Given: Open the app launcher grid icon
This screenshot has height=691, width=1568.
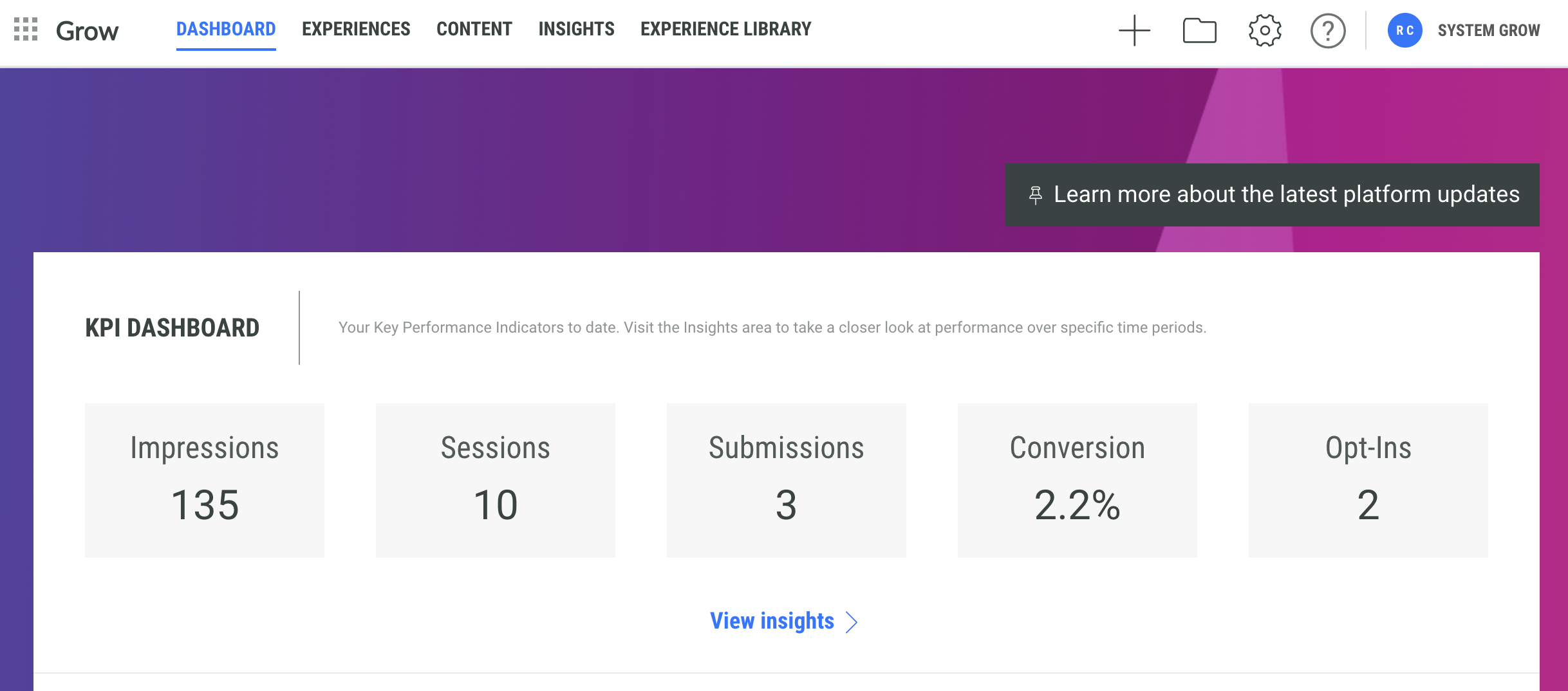Looking at the screenshot, I should 26,30.
